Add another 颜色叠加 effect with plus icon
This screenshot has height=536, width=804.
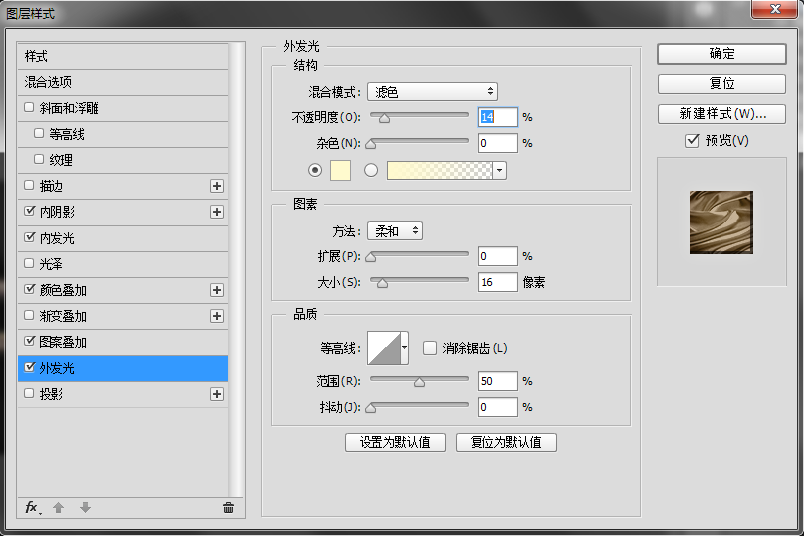coord(217,290)
